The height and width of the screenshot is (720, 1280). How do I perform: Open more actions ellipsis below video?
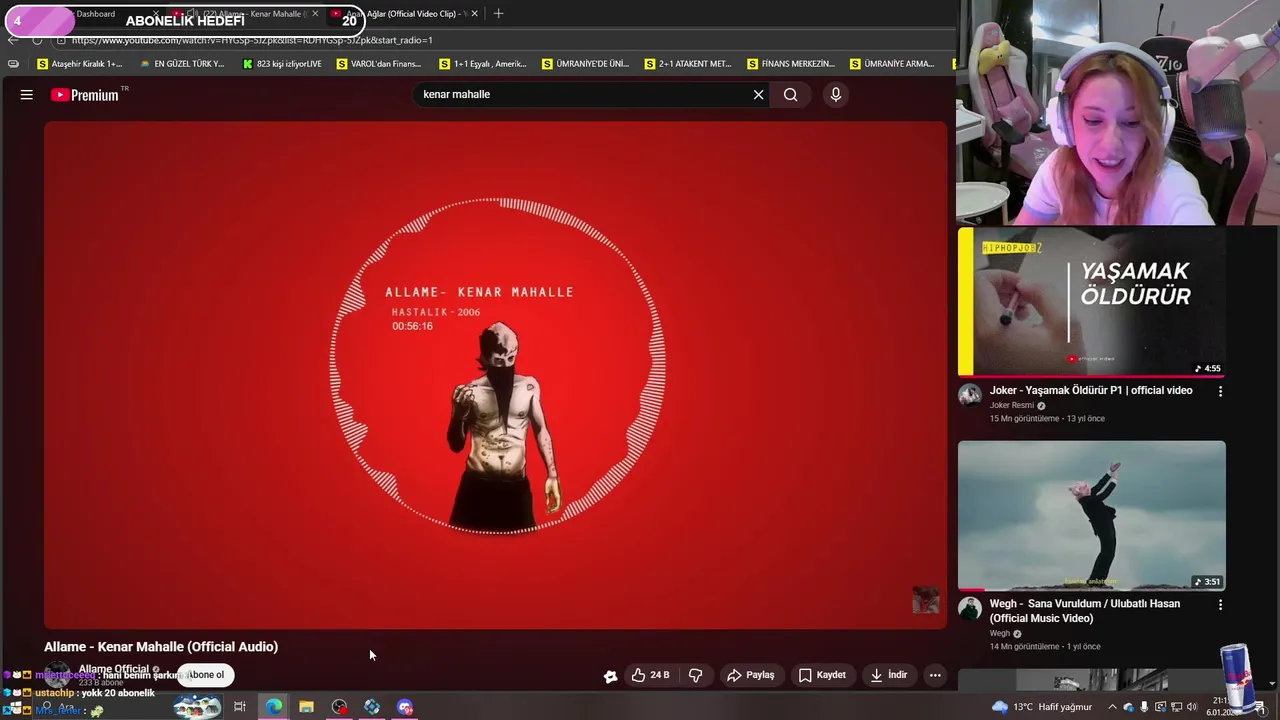(935, 675)
